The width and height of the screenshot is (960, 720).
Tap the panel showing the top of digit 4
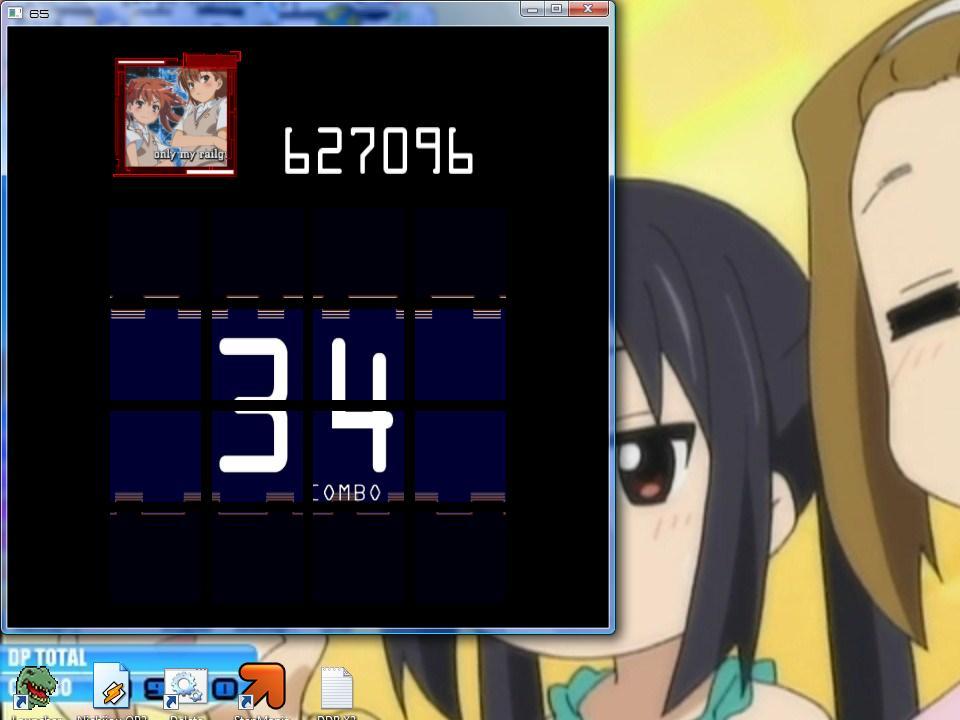pyautogui.click(x=359, y=355)
